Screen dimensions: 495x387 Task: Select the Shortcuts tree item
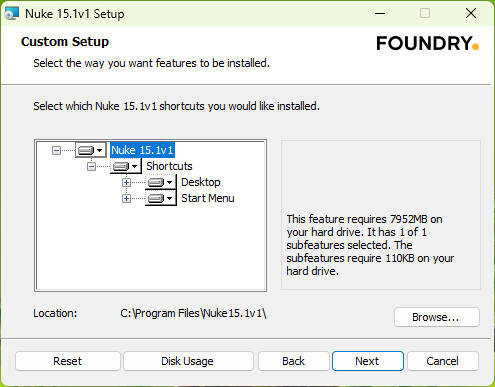pos(169,166)
